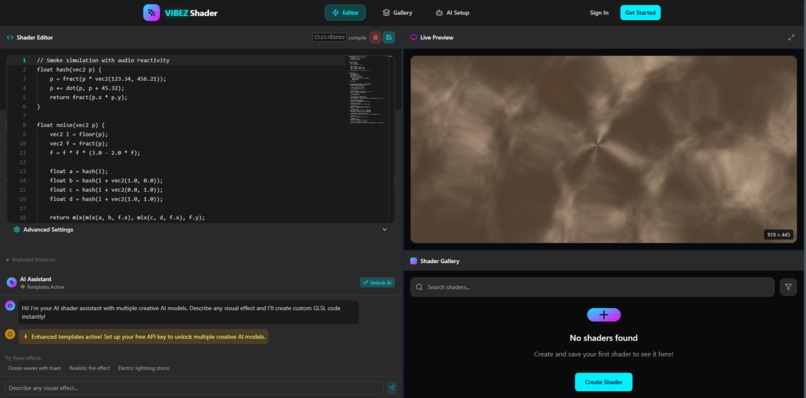Click the "No shaders found" heading
Image resolution: width=806 pixels, height=398 pixels.
[x=603, y=338]
